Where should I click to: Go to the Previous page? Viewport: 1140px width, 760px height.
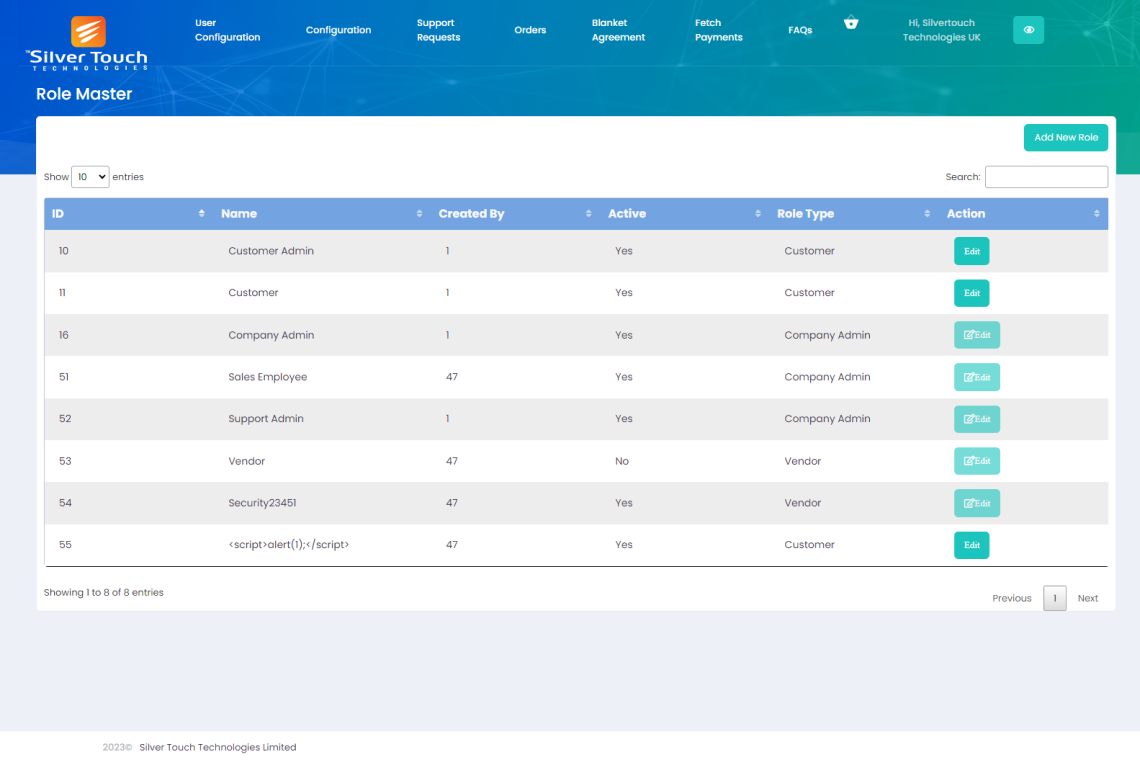click(x=1011, y=598)
